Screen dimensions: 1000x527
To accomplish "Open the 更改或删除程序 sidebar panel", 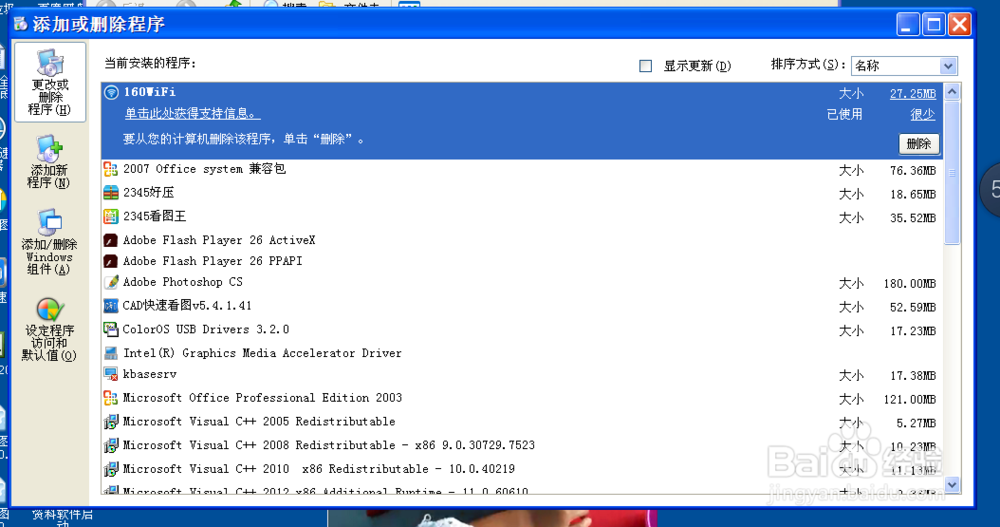I will pos(50,82).
